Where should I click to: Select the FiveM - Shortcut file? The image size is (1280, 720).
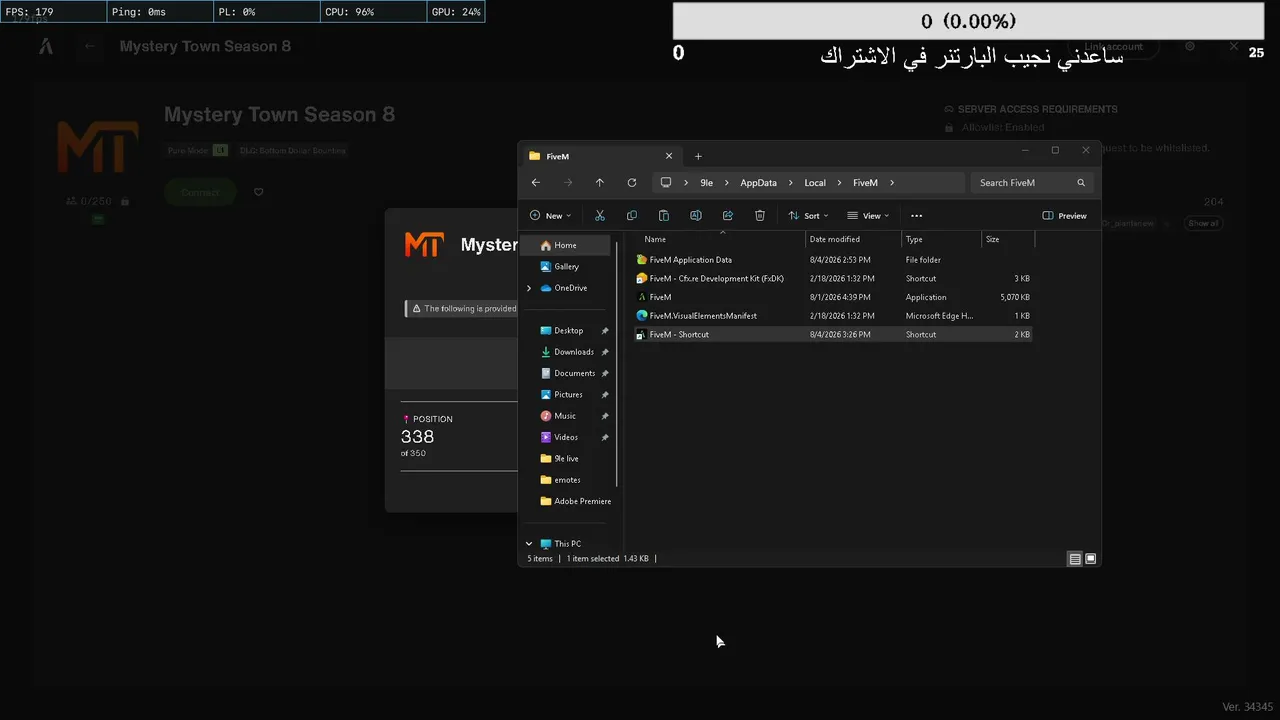pyautogui.click(x=834, y=335)
